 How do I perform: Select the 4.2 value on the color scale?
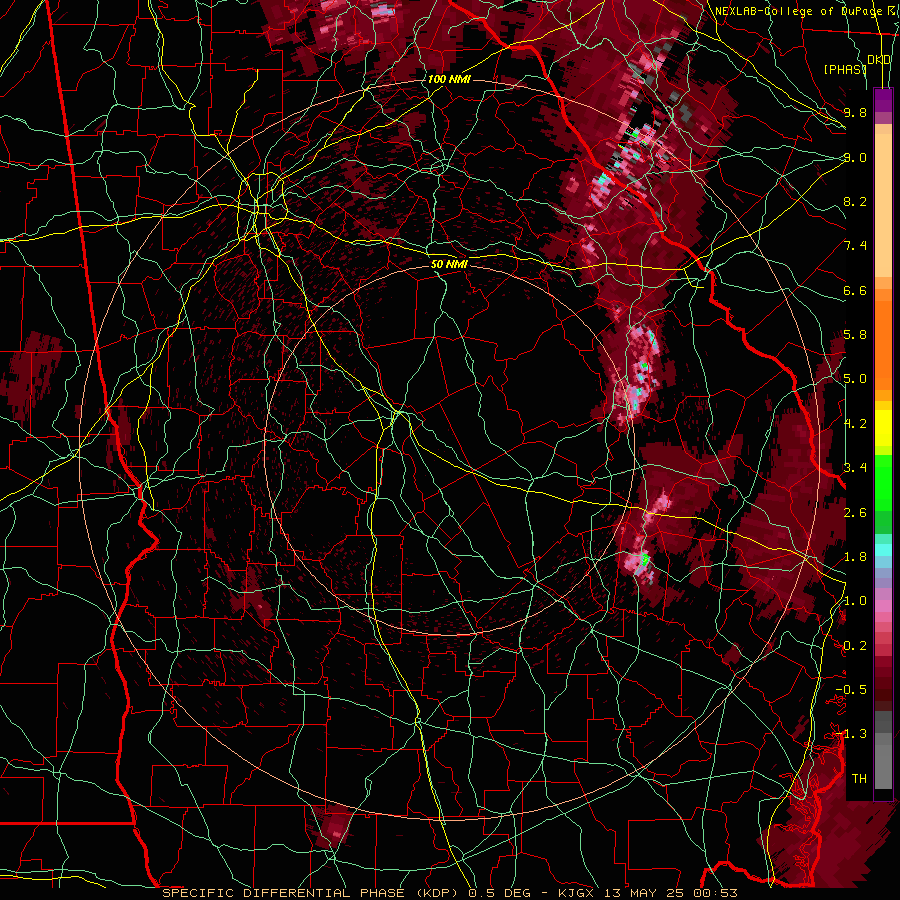[x=855, y=424]
